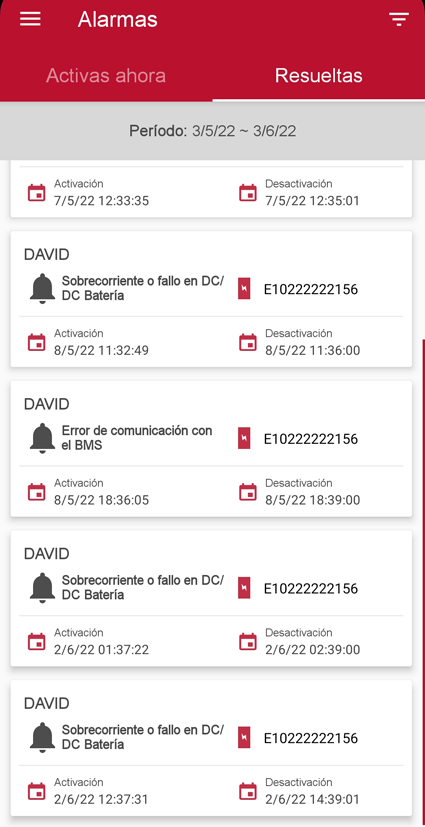Click deactivation calendar icon for 2/6/22 02:39:00
Image resolution: width=425 pixels, height=827 pixels.
248,641
